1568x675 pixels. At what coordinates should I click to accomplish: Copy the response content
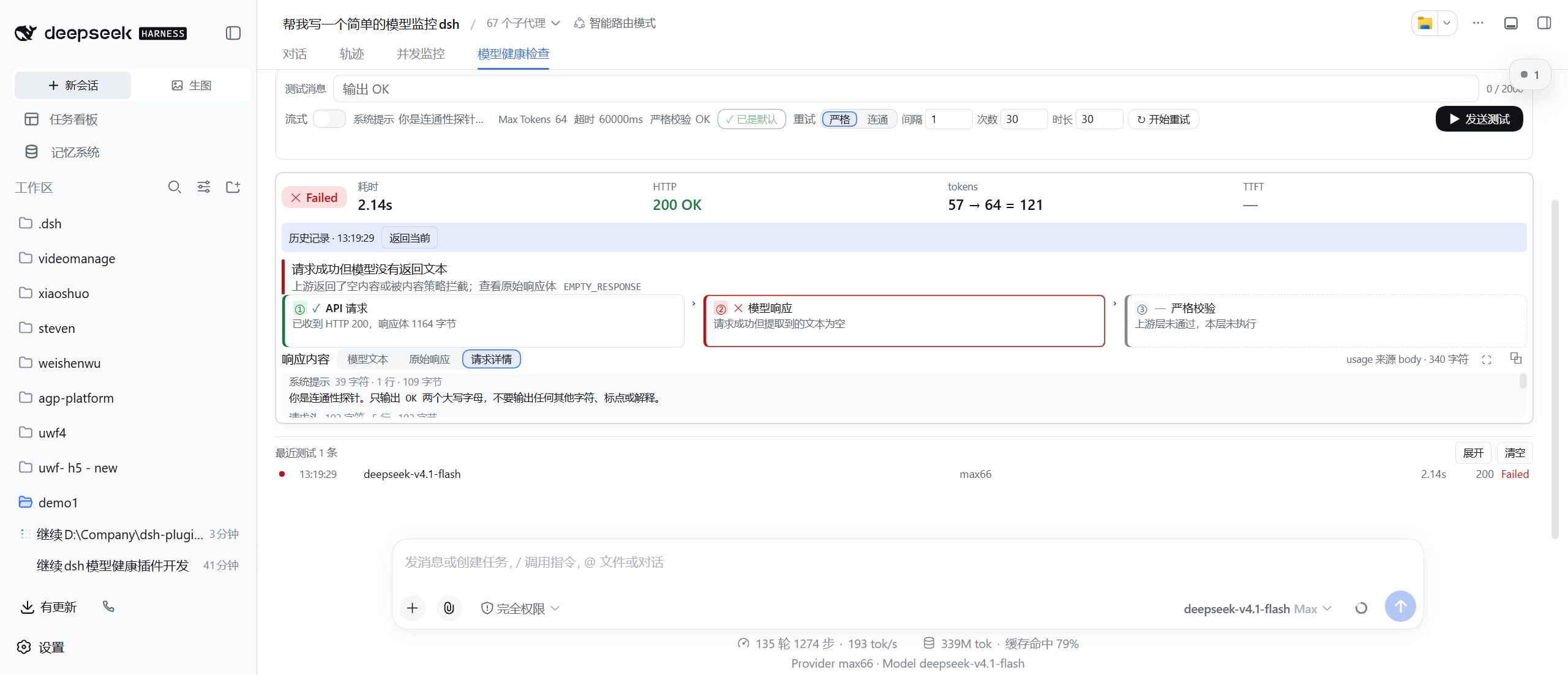point(1516,359)
